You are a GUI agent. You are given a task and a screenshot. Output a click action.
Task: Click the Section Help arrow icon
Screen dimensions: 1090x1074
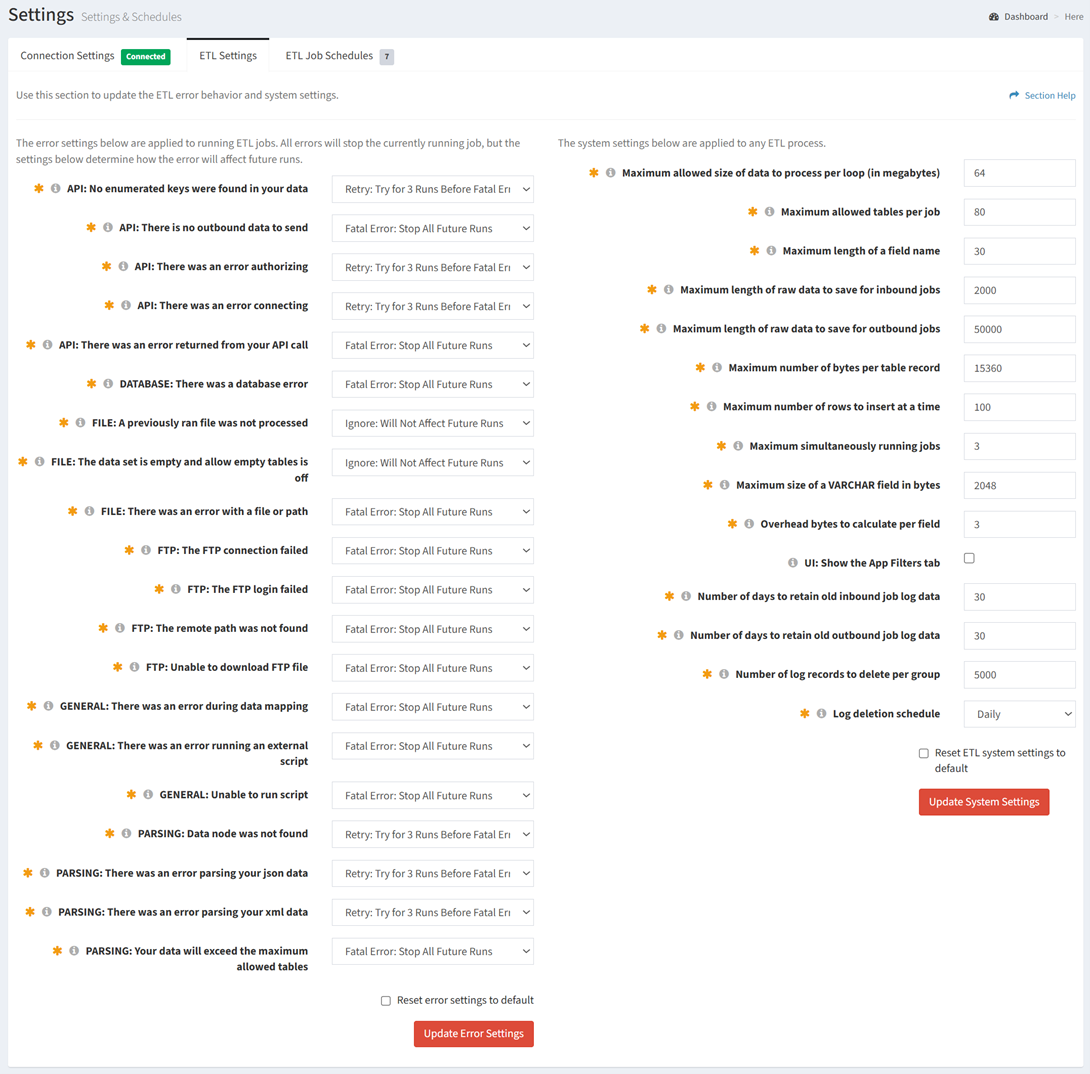[x=1014, y=96]
